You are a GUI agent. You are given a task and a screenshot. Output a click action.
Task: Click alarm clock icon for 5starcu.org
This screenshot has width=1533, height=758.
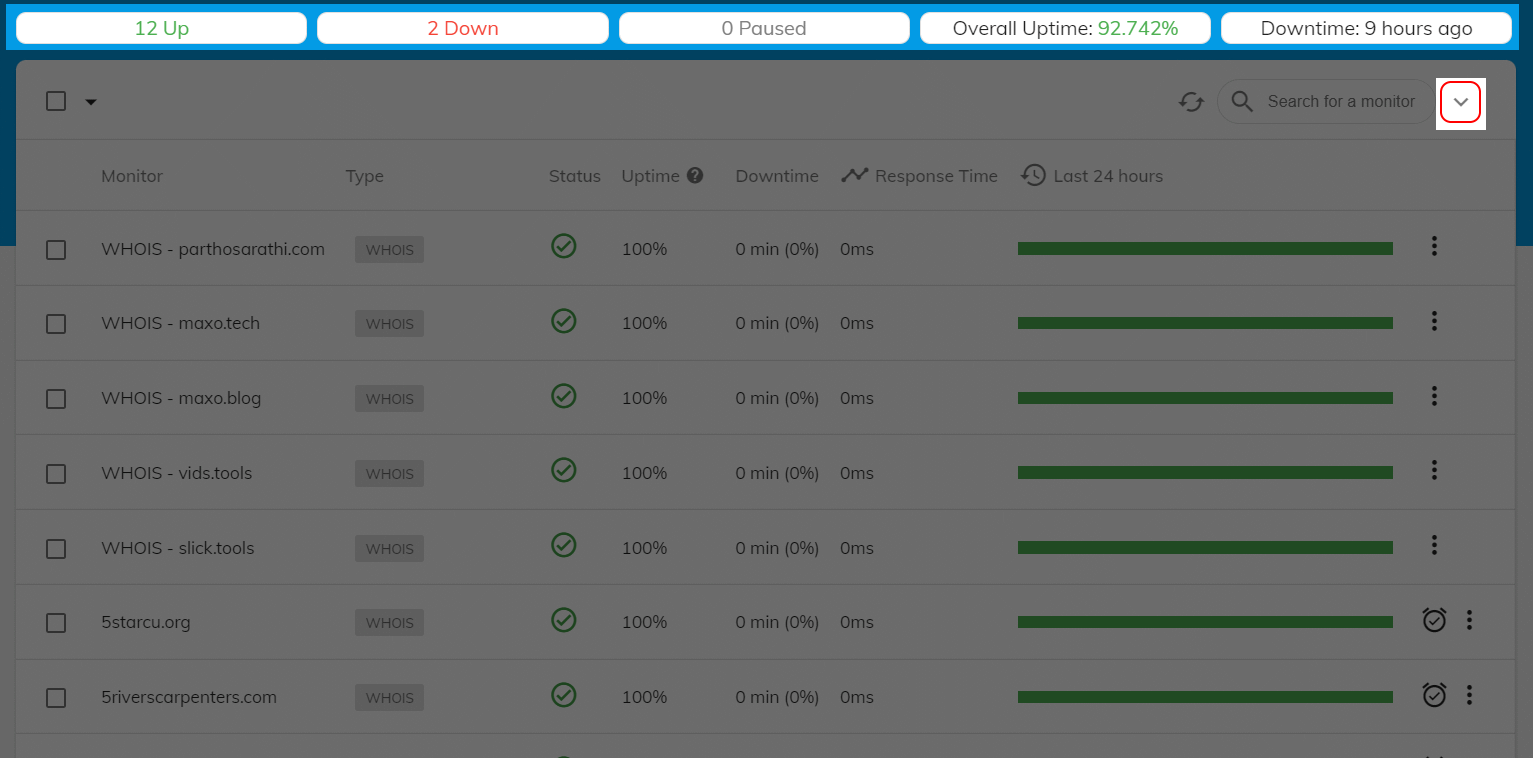[1434, 620]
